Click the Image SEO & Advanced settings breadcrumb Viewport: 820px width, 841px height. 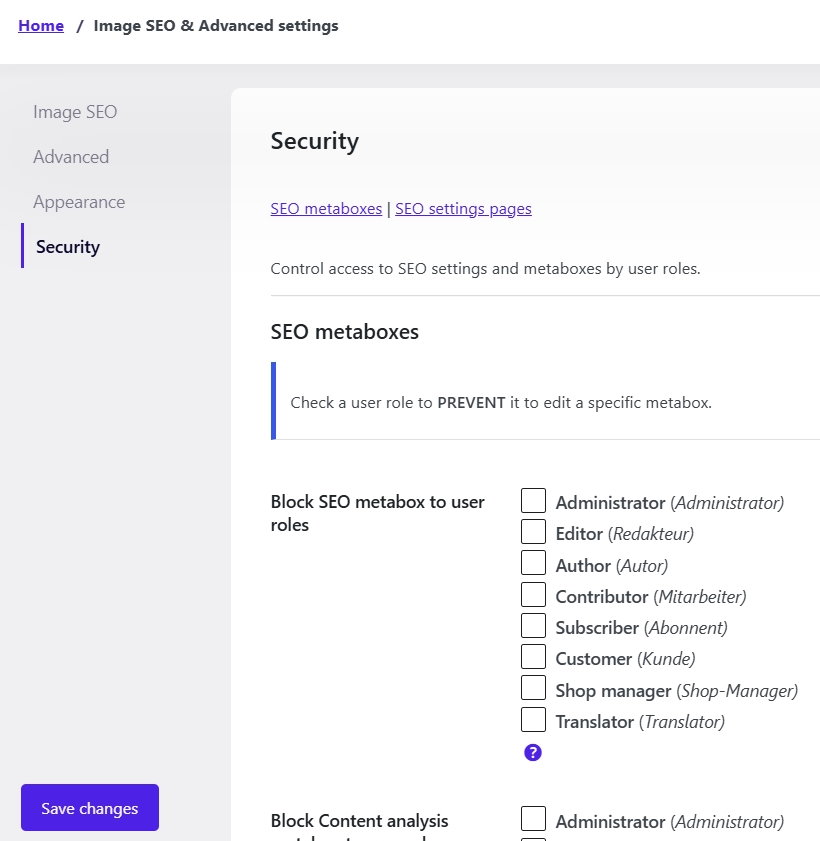click(x=216, y=26)
